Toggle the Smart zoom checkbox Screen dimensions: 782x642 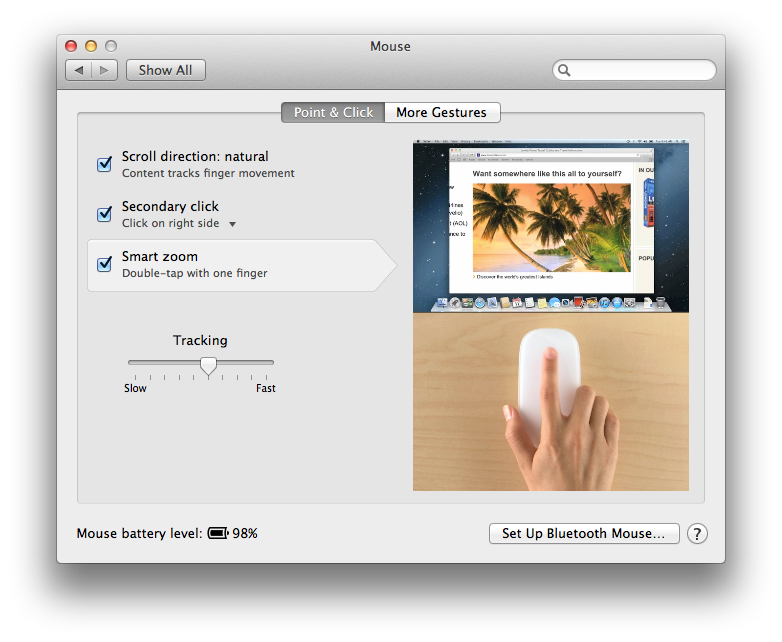pos(104,264)
